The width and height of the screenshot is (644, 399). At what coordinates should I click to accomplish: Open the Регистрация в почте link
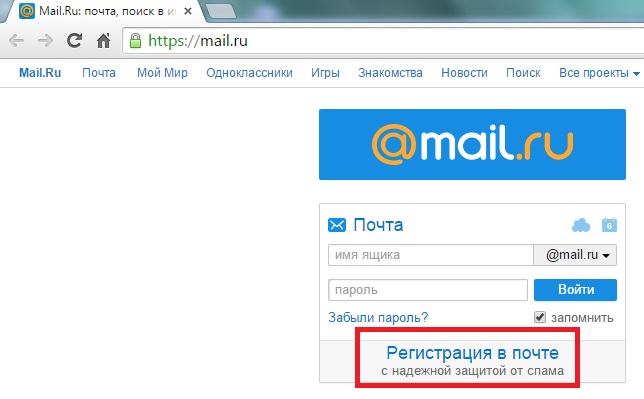coord(472,353)
